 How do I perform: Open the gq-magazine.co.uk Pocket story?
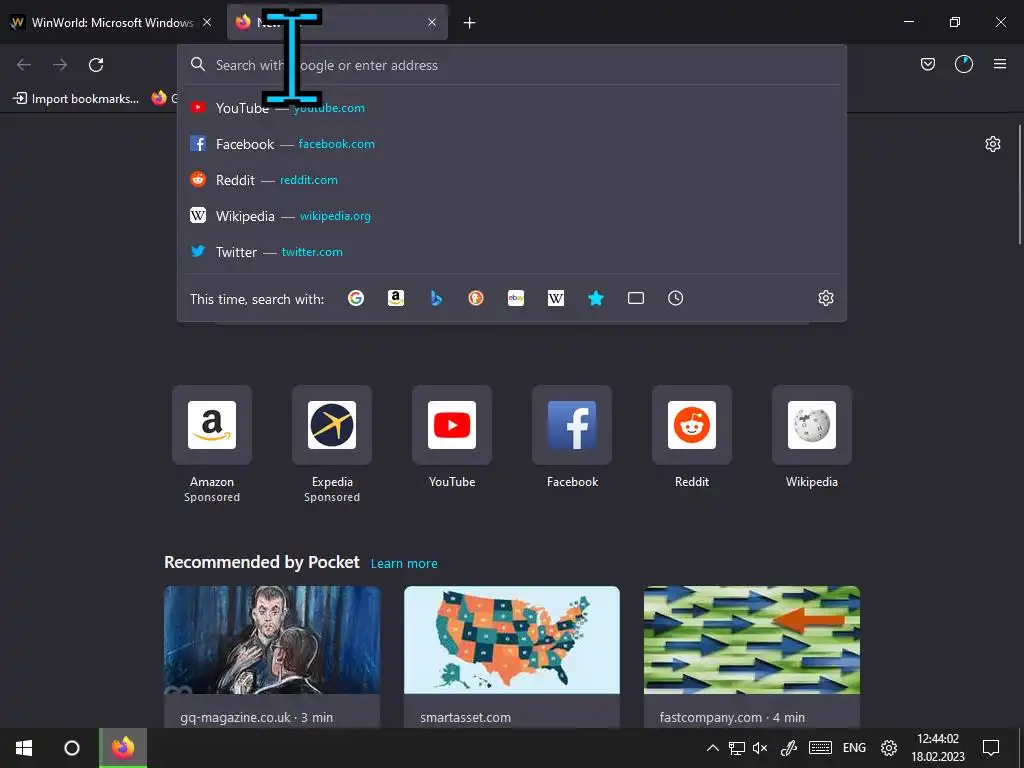272,657
